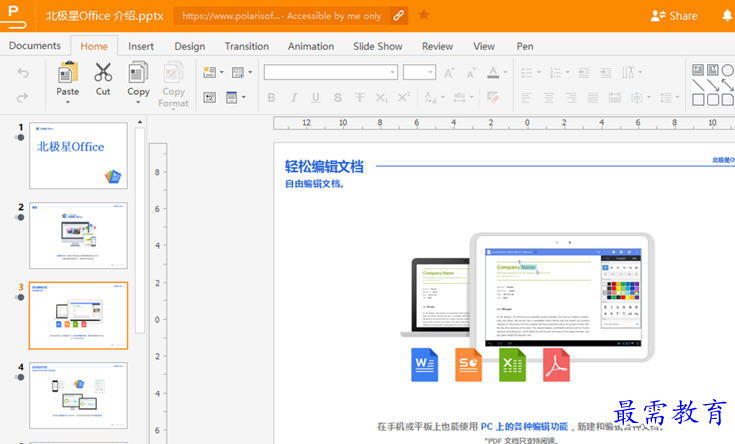The image size is (735, 444).
Task: Click the Redo arrow icon
Action: tap(23, 97)
